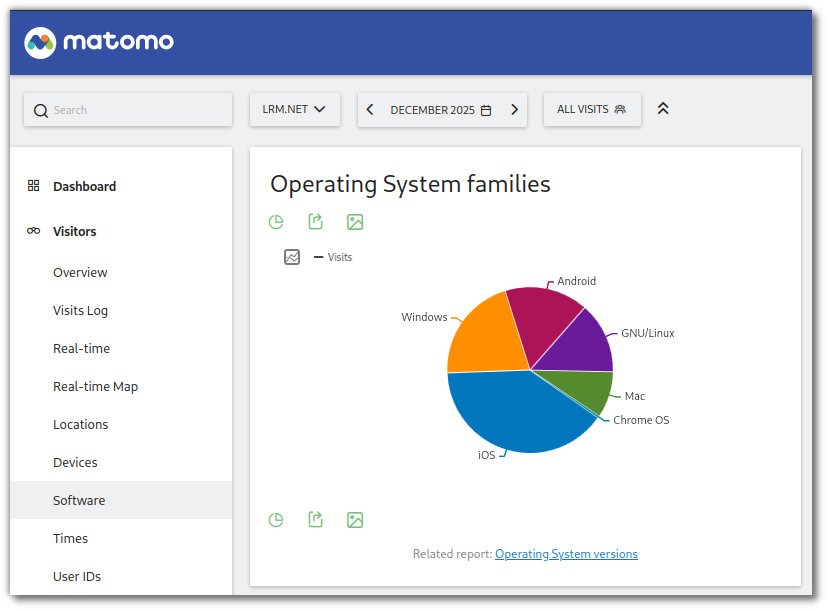Open the Dashboard section
The image size is (828, 611).
[x=84, y=186]
